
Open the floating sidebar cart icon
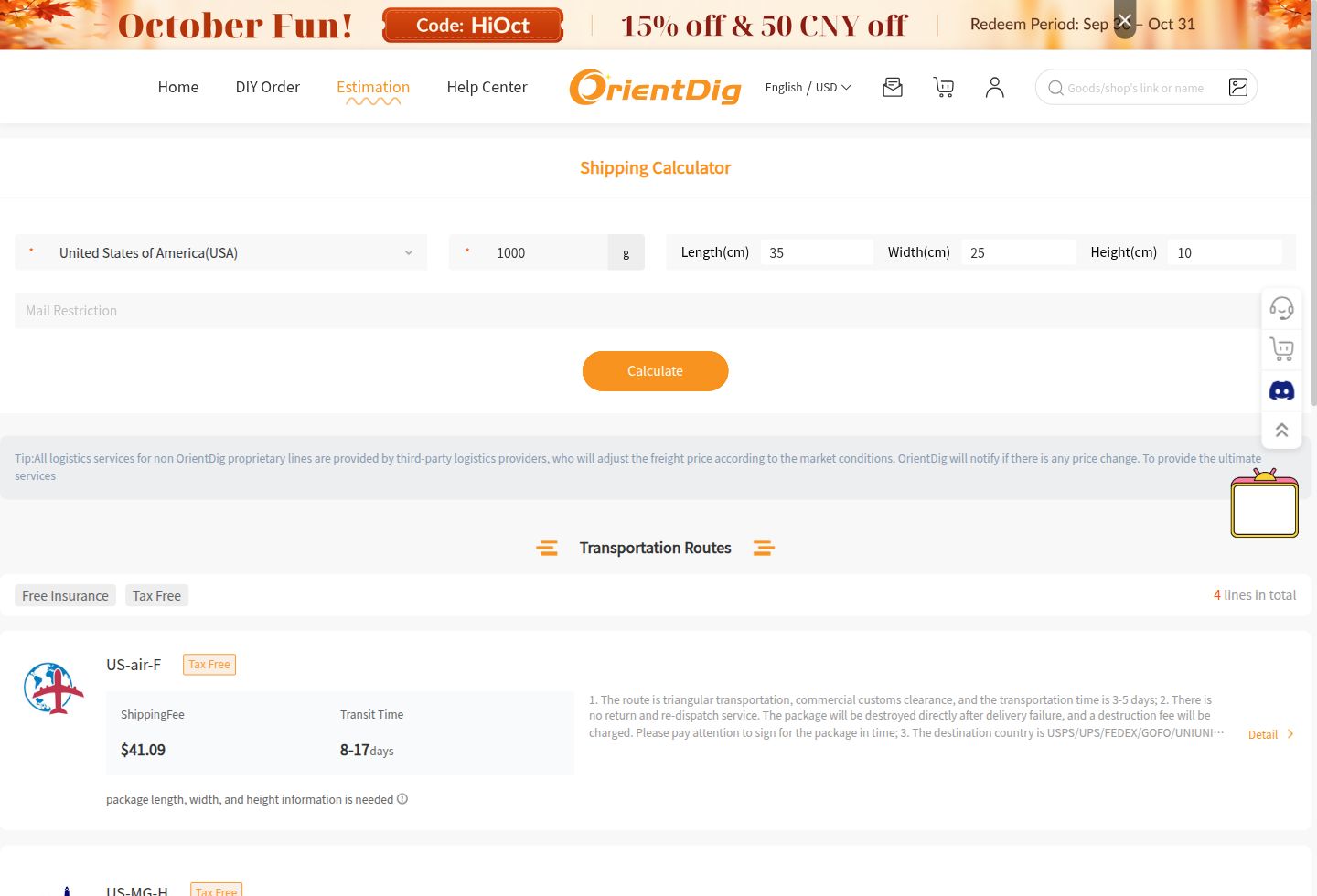click(x=1282, y=348)
